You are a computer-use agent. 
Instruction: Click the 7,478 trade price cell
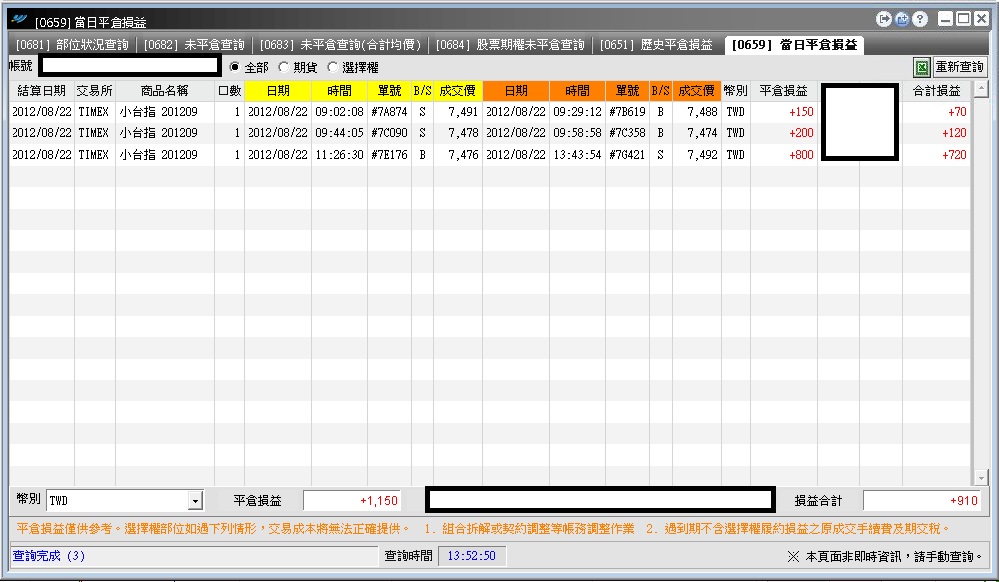coord(457,133)
